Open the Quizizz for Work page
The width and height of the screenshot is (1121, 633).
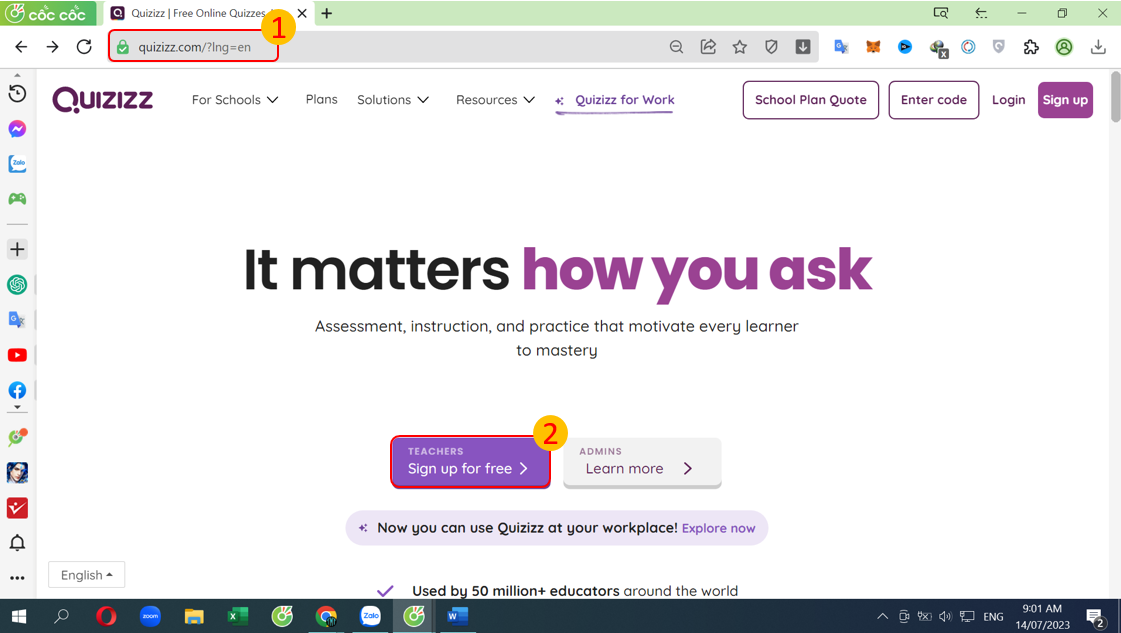coord(624,100)
